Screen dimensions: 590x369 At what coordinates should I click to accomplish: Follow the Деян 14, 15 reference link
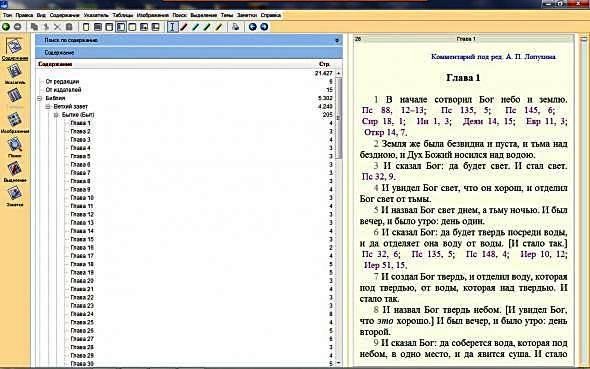click(x=488, y=121)
